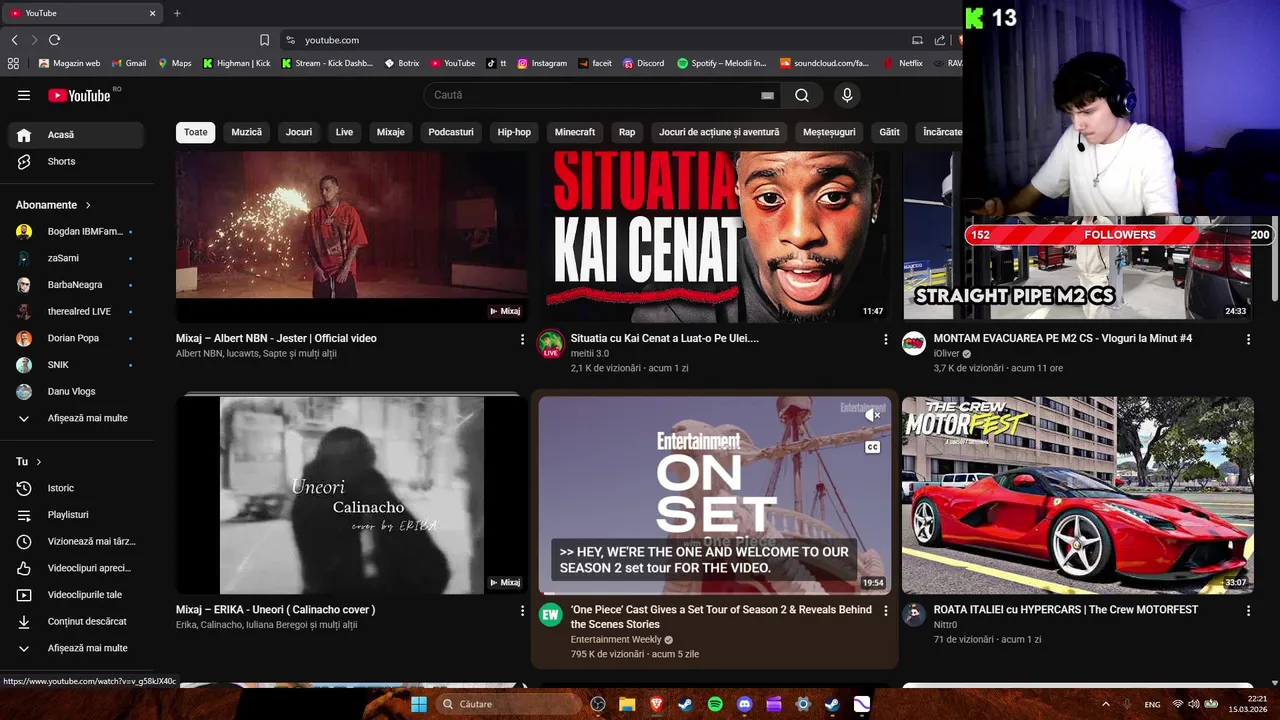This screenshot has width=1280, height=720.
Task: Open meitii 3.0 channel avatar
Action: click(551, 344)
